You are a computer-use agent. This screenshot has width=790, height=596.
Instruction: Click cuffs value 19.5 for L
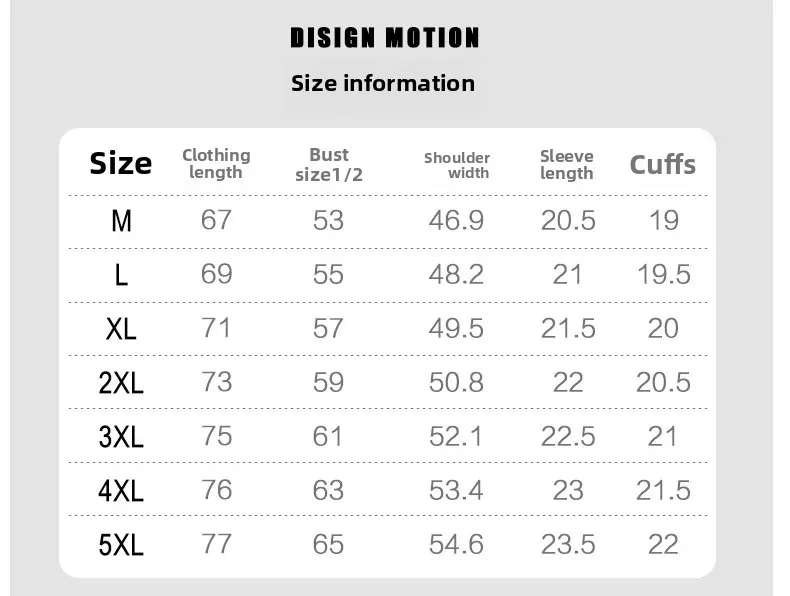(664, 275)
